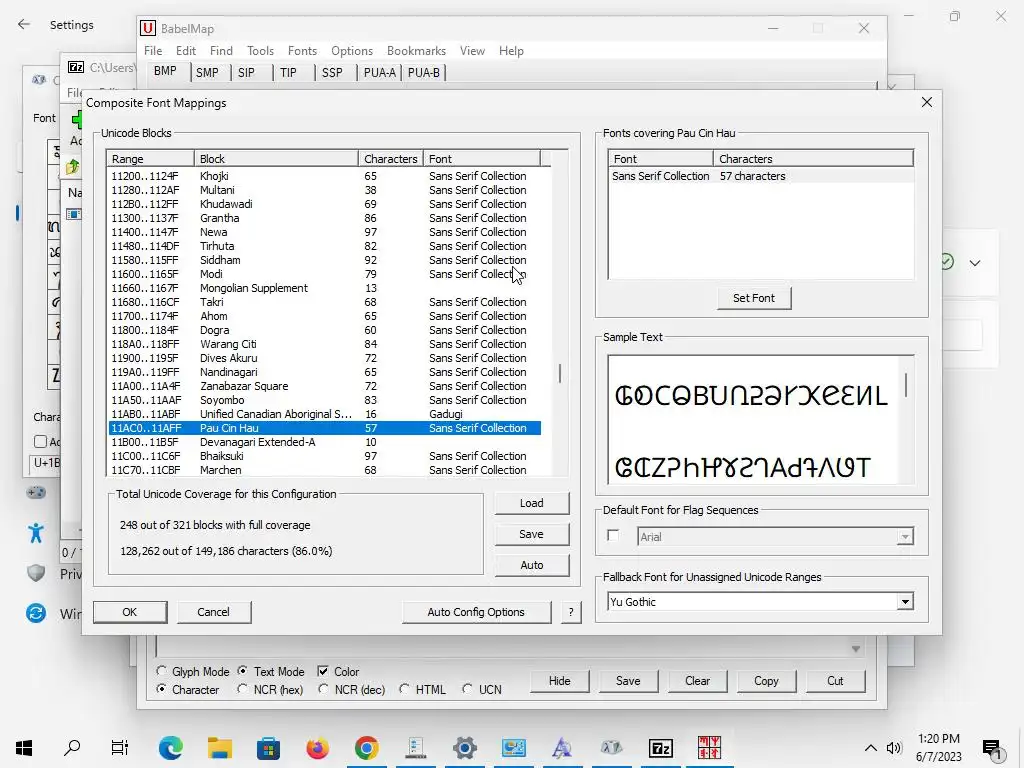Select Sans Serif Collection in covering fonts list
The image size is (1024, 768).
(761, 176)
